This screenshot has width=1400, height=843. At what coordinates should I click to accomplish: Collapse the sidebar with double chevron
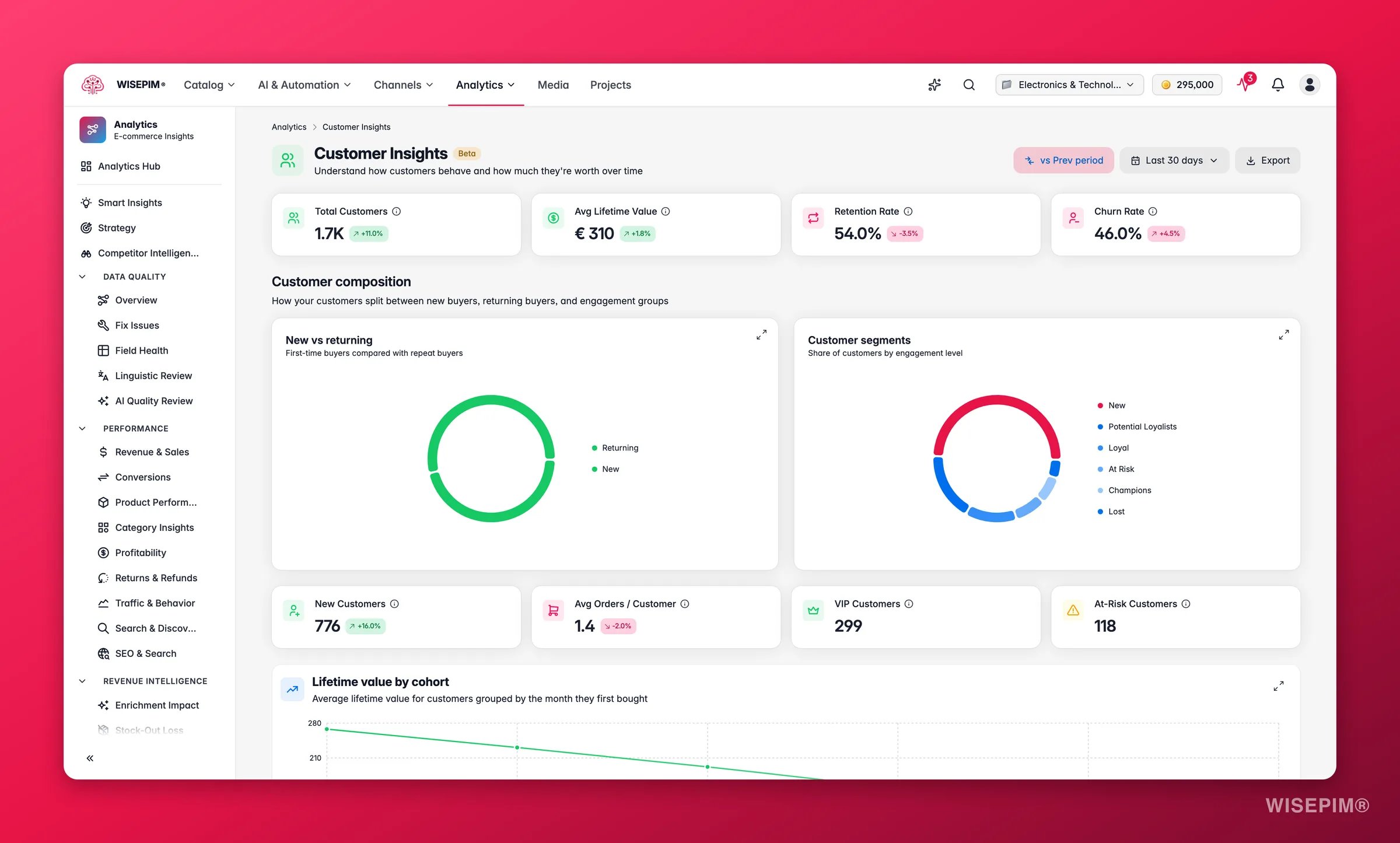coord(90,758)
